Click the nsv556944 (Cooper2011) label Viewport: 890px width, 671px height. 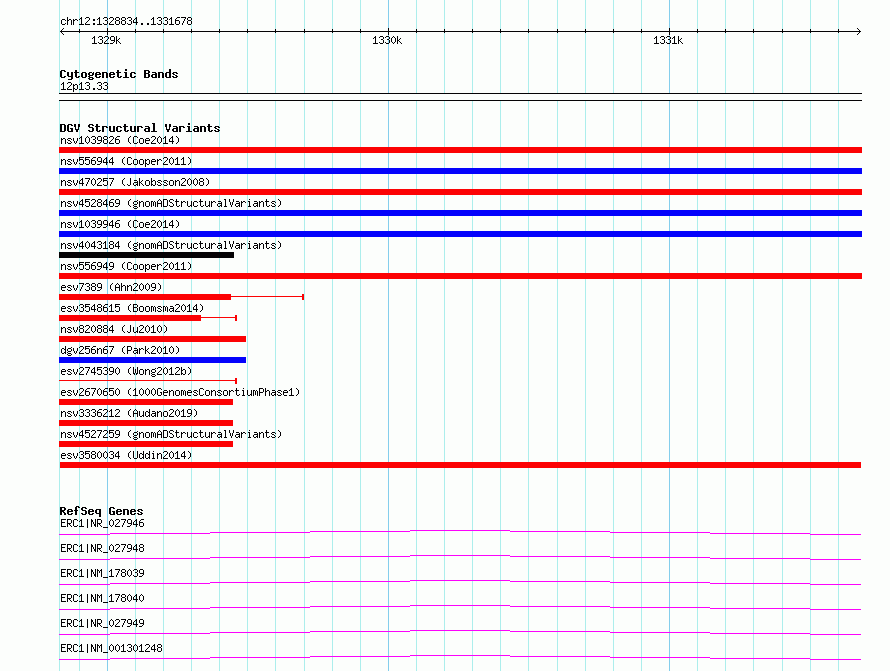pyautogui.click(x=126, y=161)
